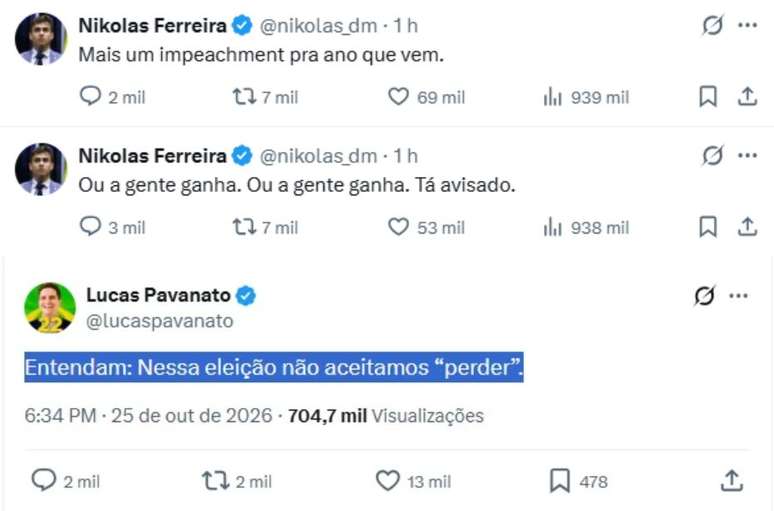The height and width of the screenshot is (511, 774).
Task: Open more options on Lucas Pavanato tweet
Action: [x=738, y=296]
